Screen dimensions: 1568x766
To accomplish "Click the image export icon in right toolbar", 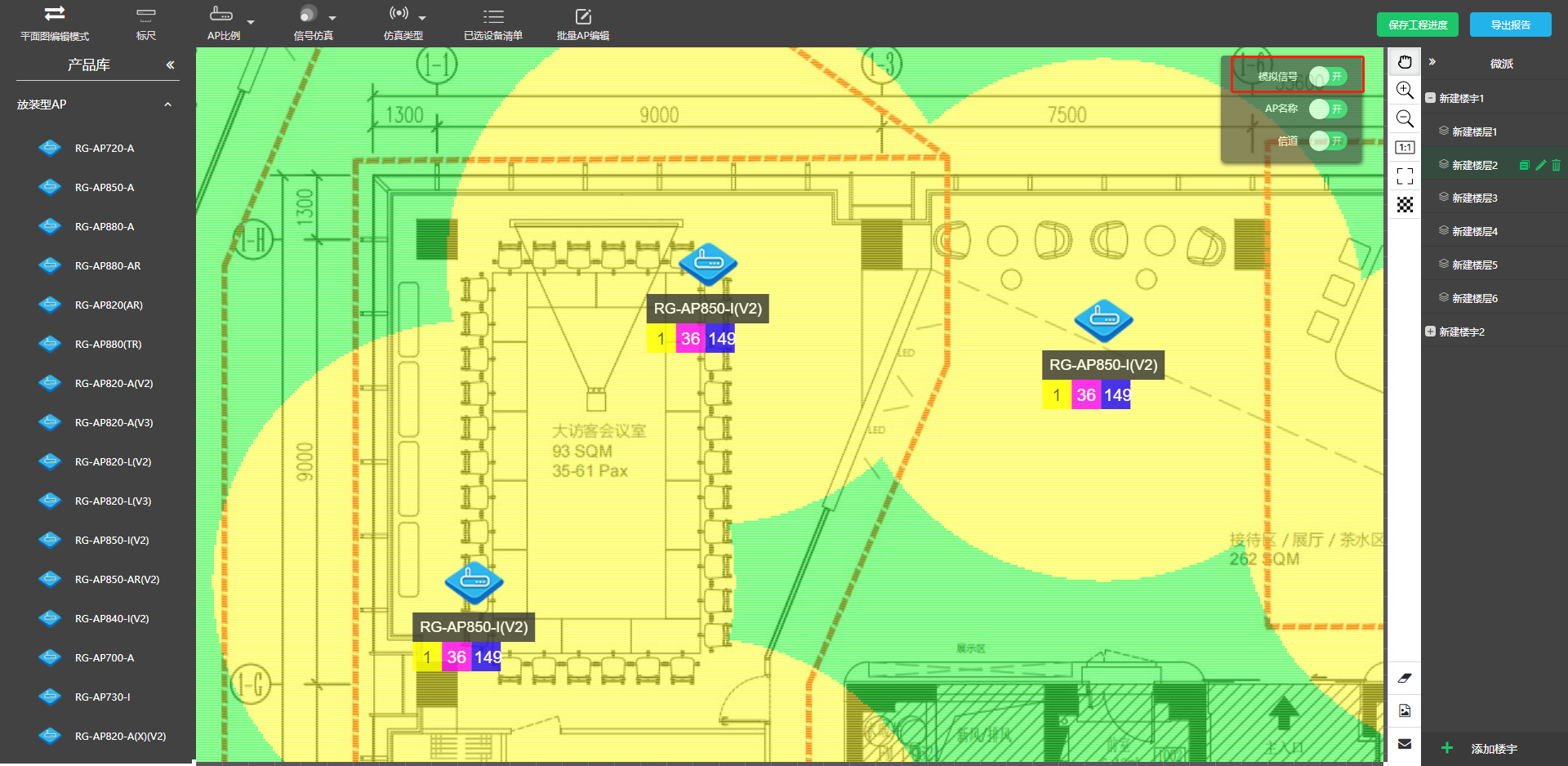I will [x=1405, y=711].
